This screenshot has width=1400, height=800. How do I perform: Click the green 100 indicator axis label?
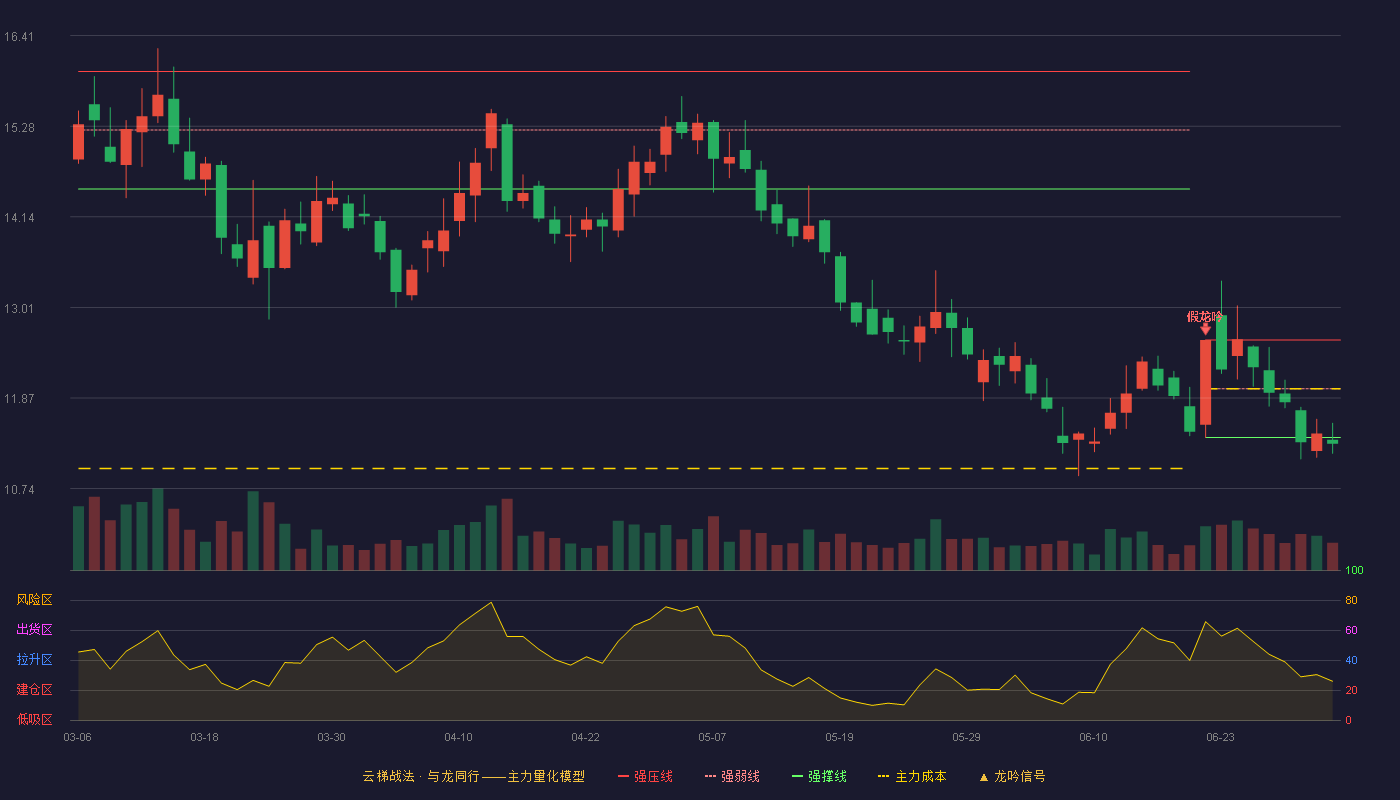[1354, 571]
